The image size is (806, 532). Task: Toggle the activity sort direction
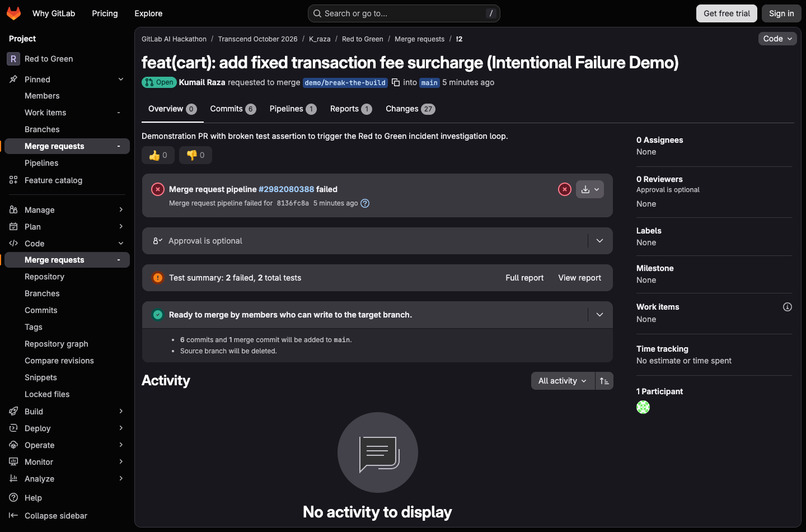click(604, 381)
